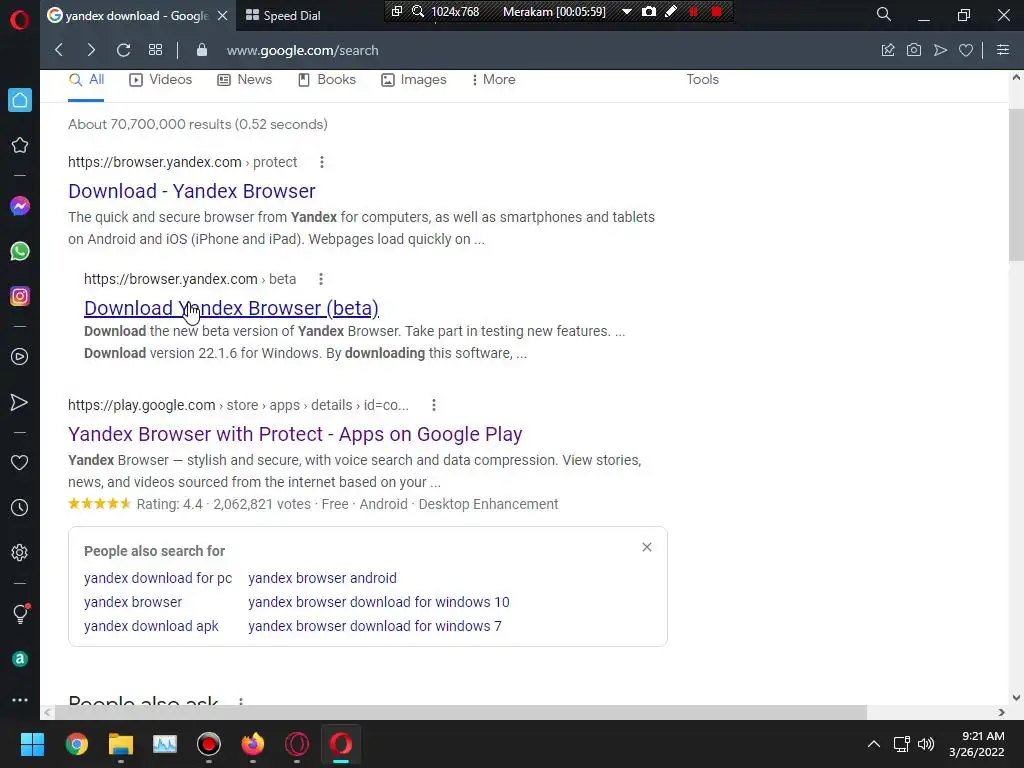The image size is (1024, 768).
Task: Open History clock in sidebar
Action: point(20,507)
